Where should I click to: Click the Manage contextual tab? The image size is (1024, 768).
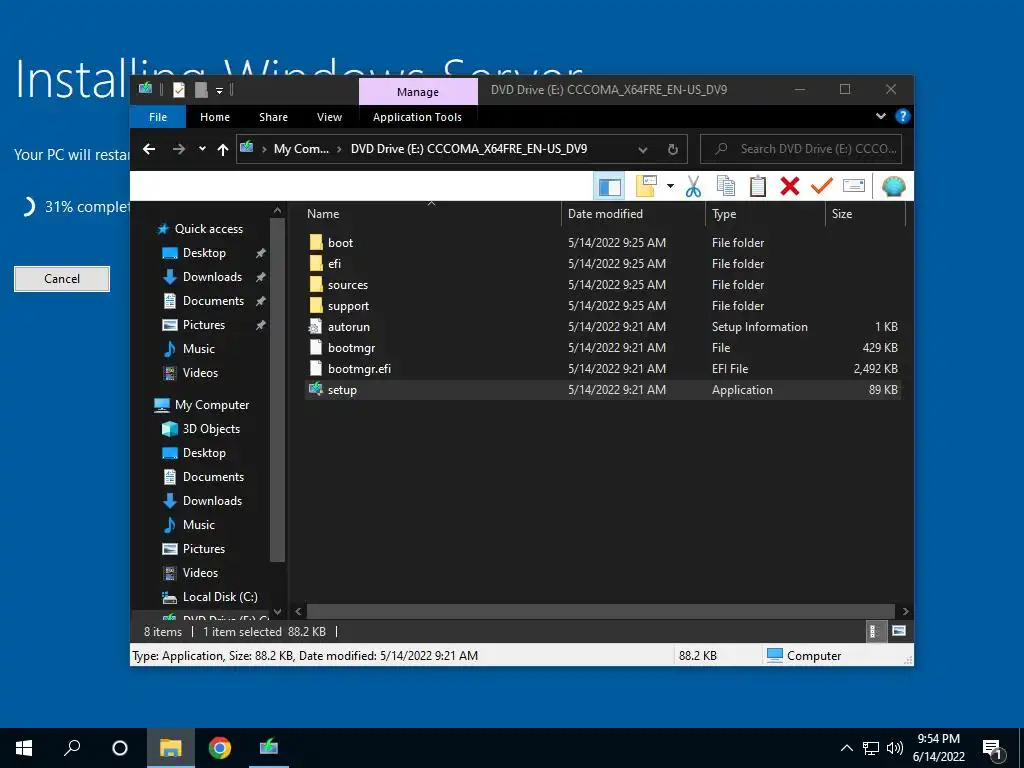(418, 92)
